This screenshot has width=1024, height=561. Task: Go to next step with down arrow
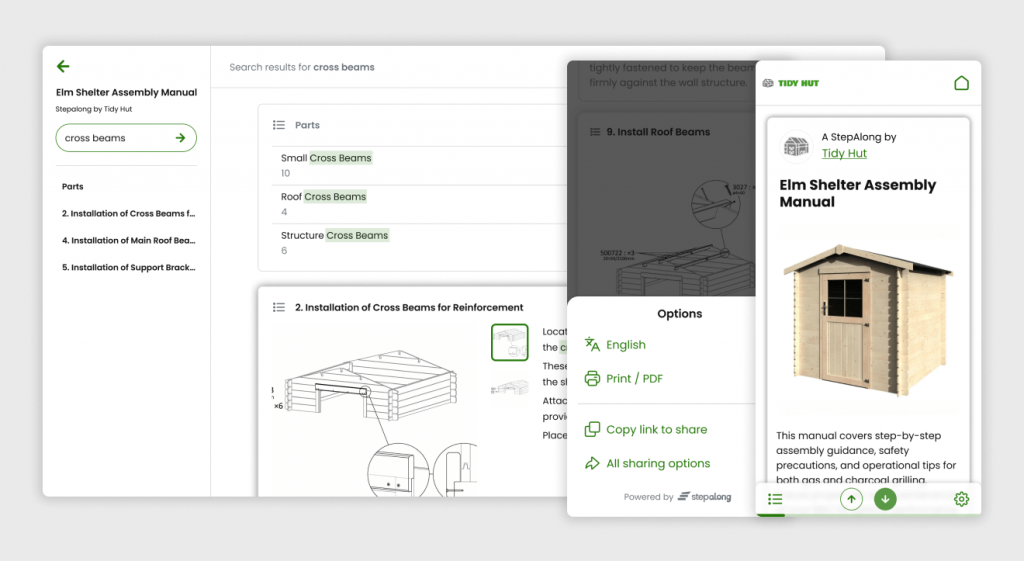tap(886, 499)
